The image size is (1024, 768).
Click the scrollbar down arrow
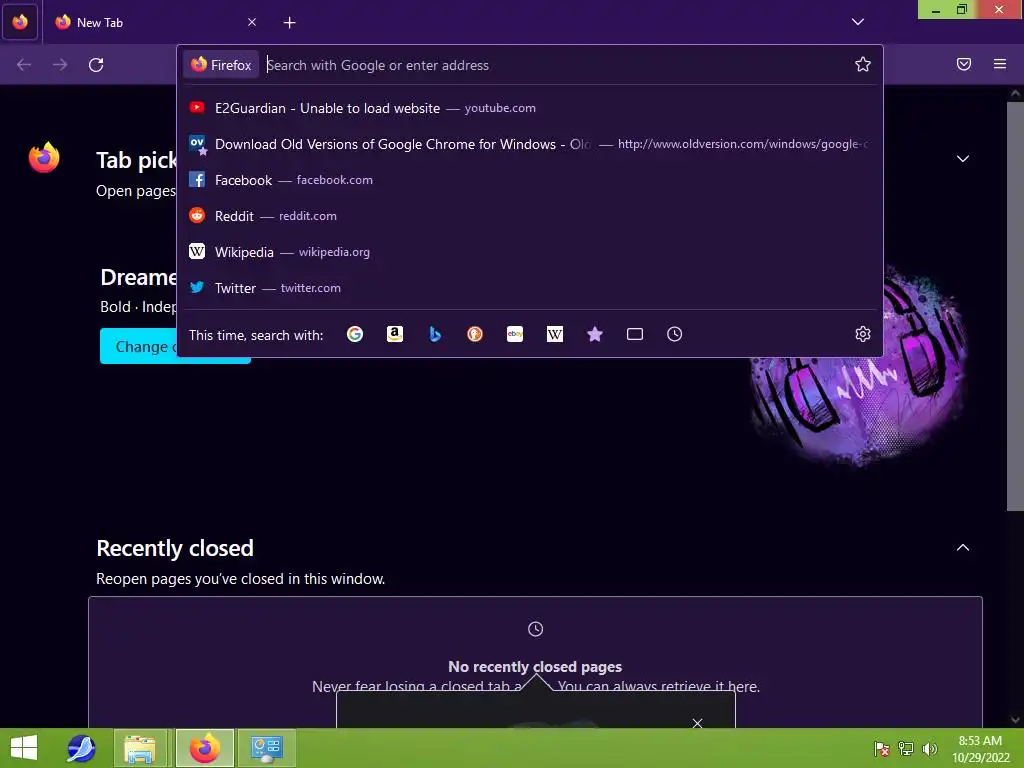pos(1015,720)
